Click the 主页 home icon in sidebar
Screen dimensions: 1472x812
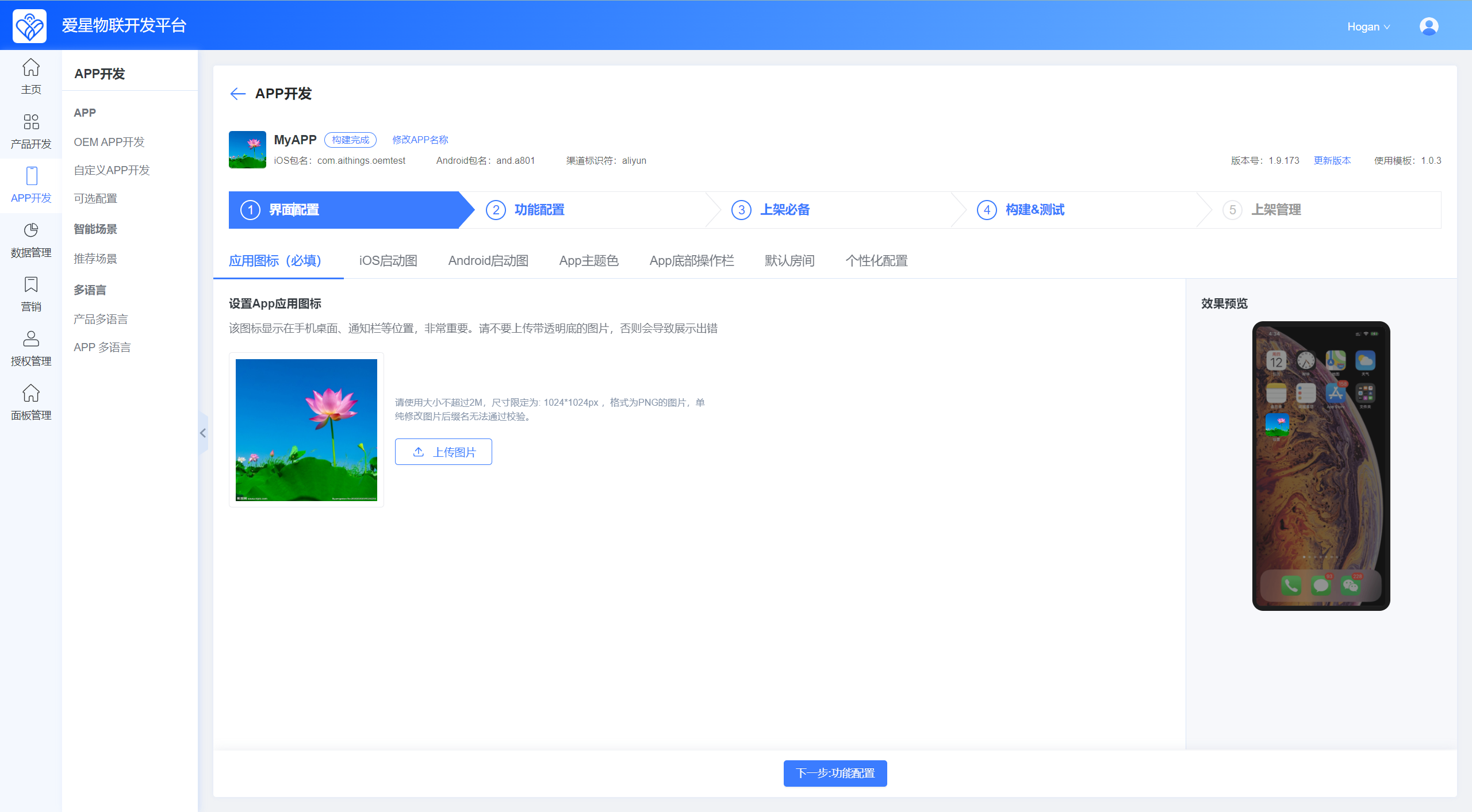pos(31,68)
